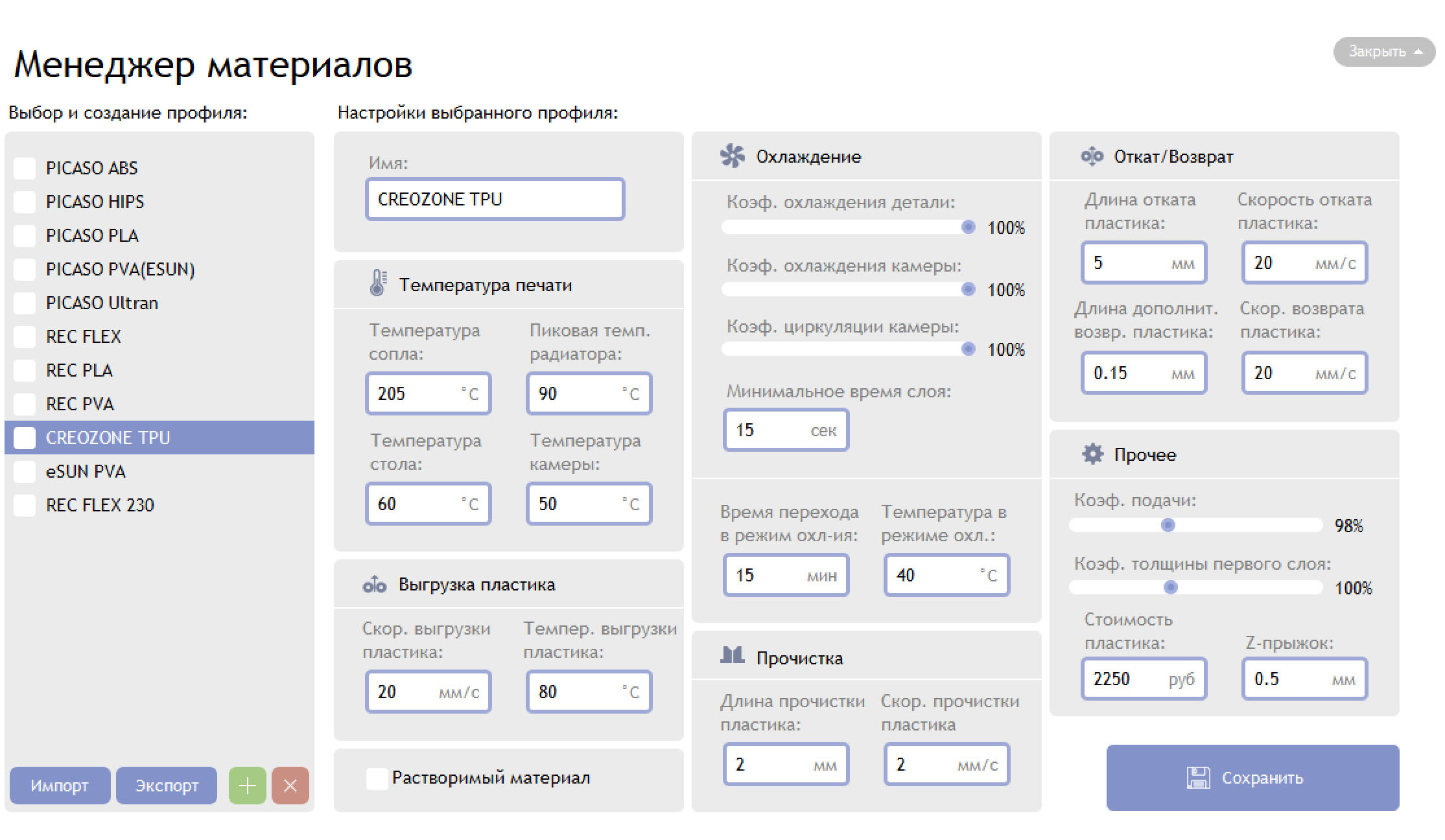Enable the Растворимый материал checkbox
This screenshot has width=1445, height=840.
[377, 778]
